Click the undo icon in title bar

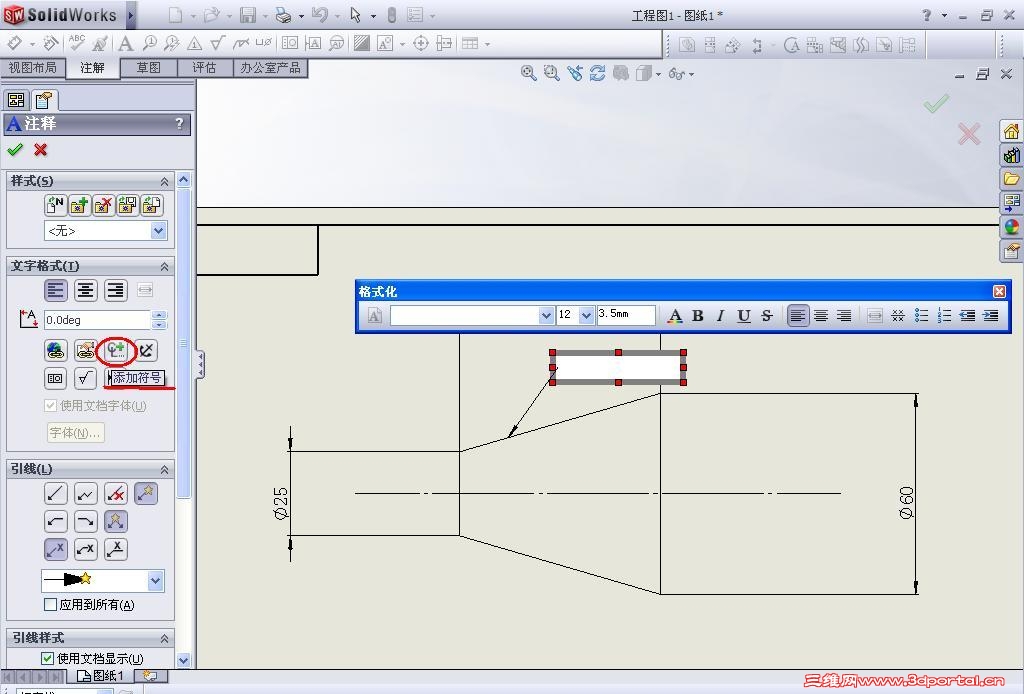319,15
